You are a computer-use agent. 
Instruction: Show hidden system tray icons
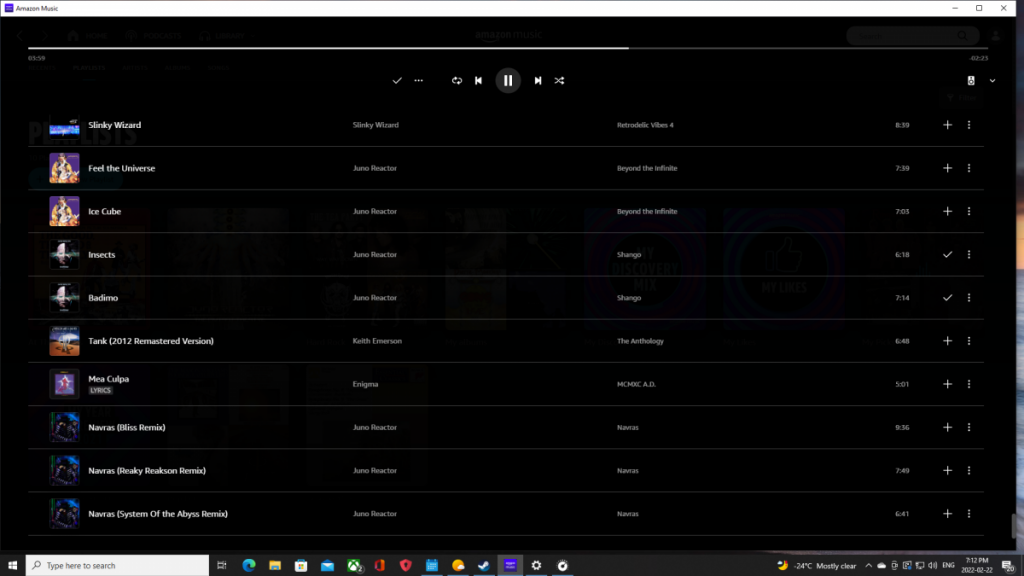868,566
